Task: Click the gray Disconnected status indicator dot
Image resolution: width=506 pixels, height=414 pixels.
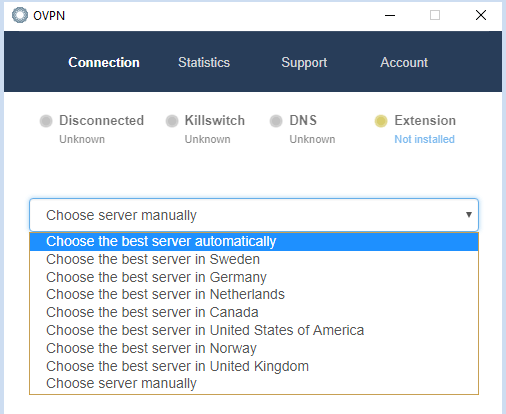Action: click(46, 121)
